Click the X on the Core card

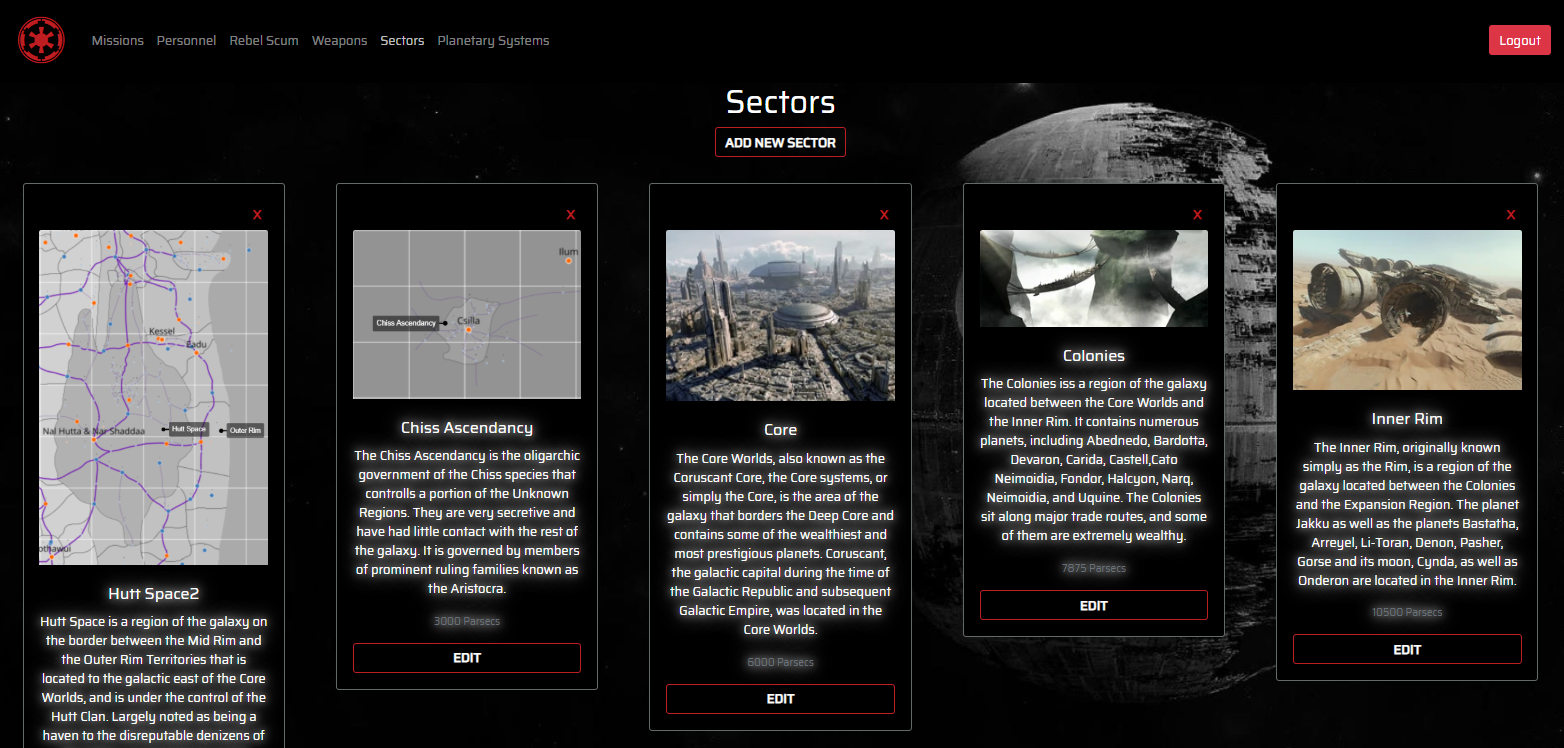point(884,215)
